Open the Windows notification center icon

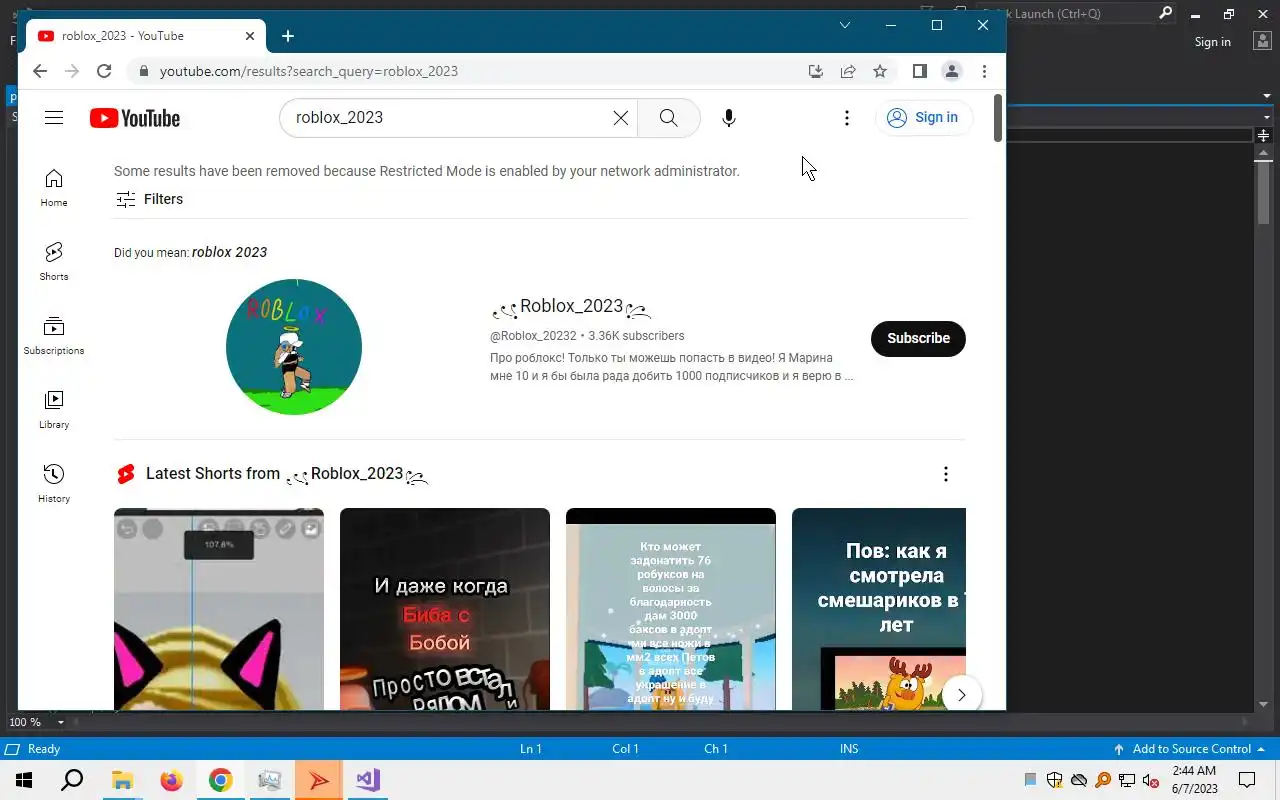(1247, 780)
